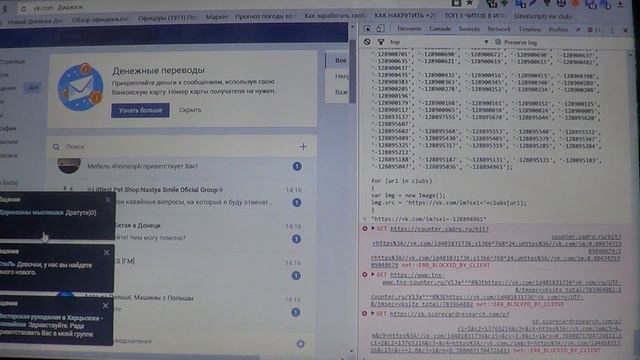Open the Network tab
Screen dimensions: 640x360
[x=499, y=29]
